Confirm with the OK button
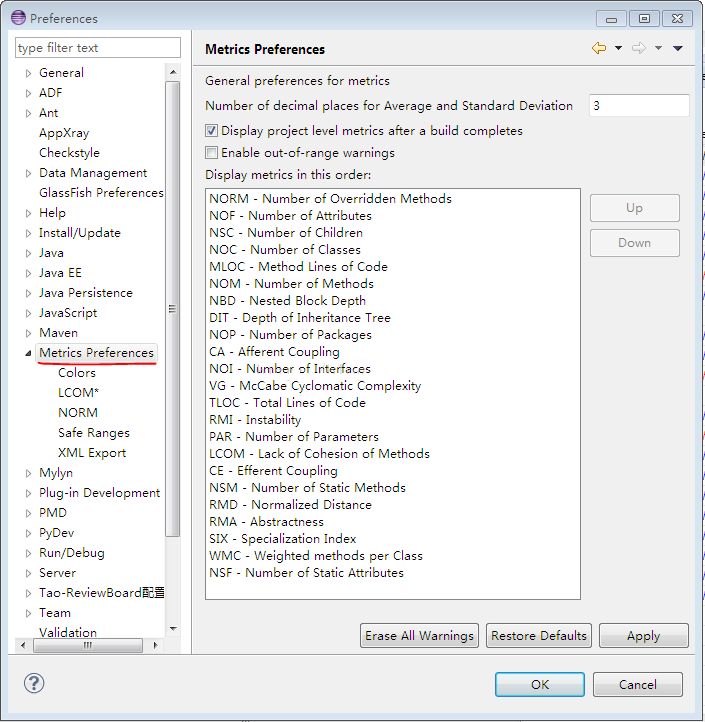Screen dimensions: 705x722 [x=540, y=684]
